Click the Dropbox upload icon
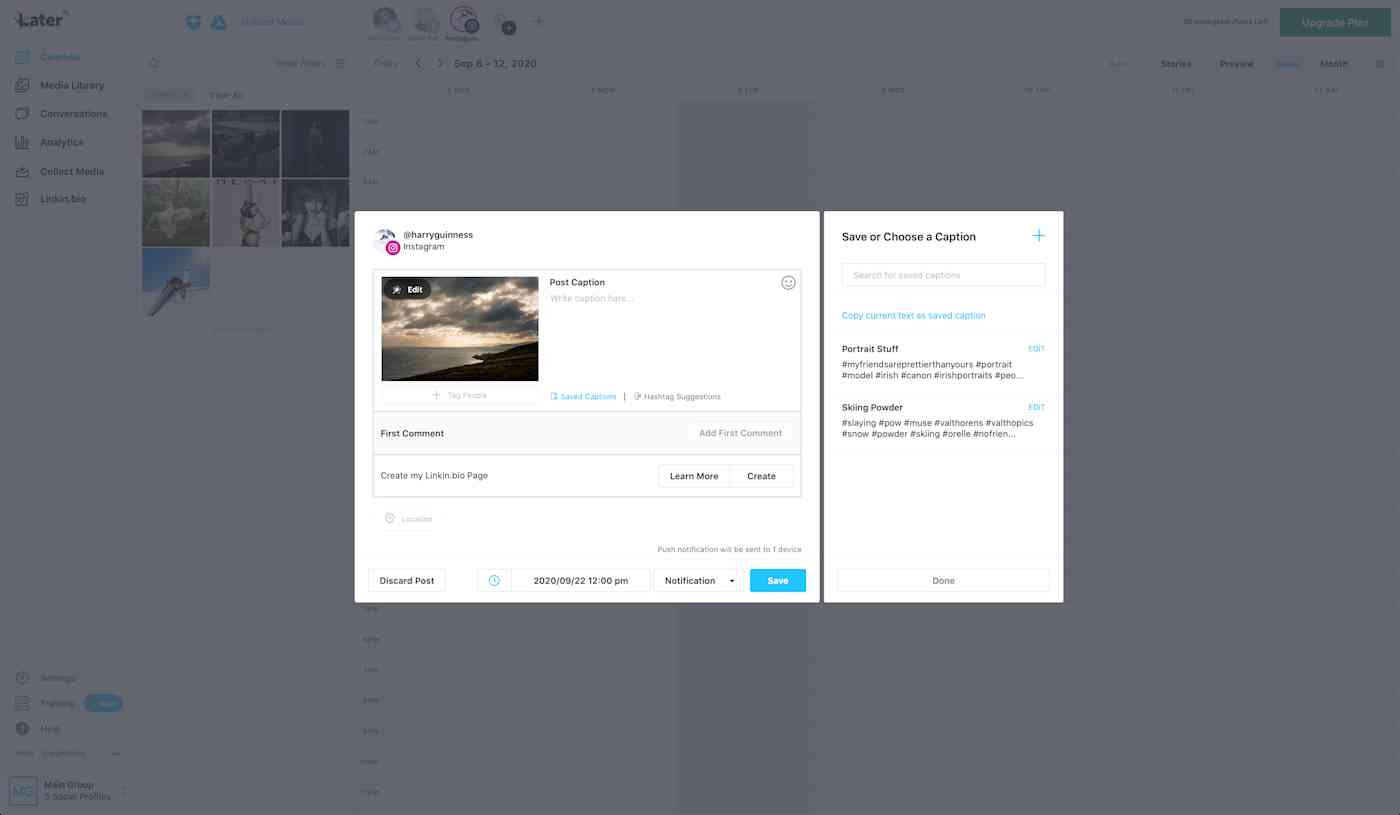This screenshot has width=1400, height=815. click(194, 22)
